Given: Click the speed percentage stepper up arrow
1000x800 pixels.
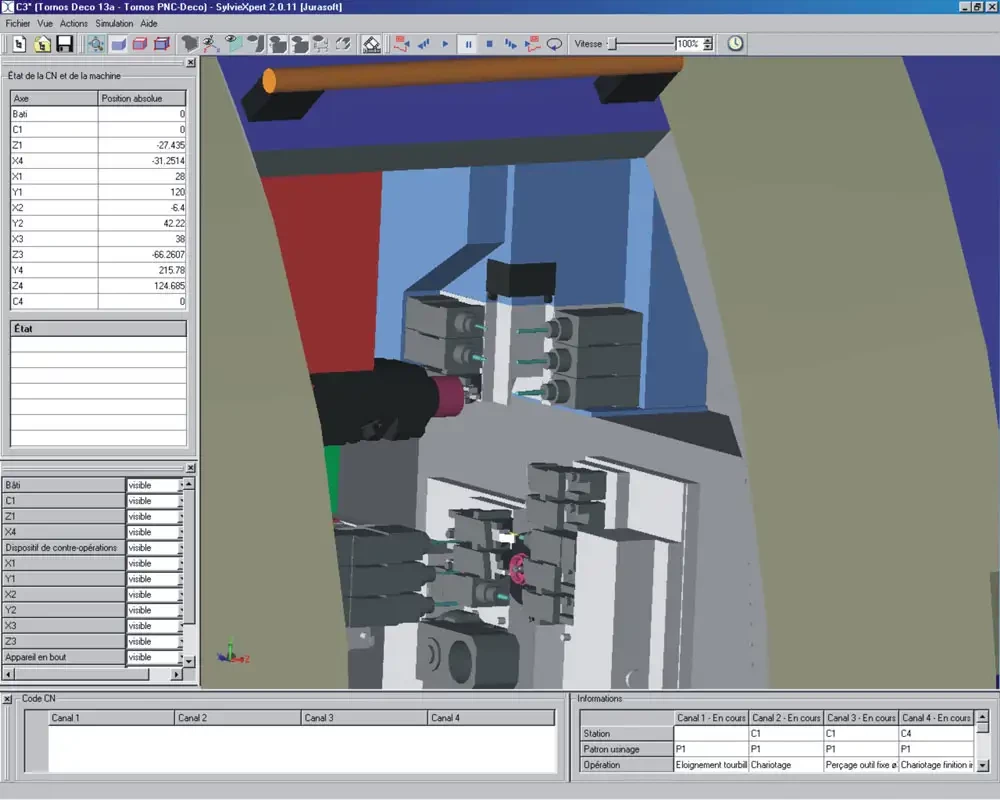Looking at the screenshot, I should [708, 40].
